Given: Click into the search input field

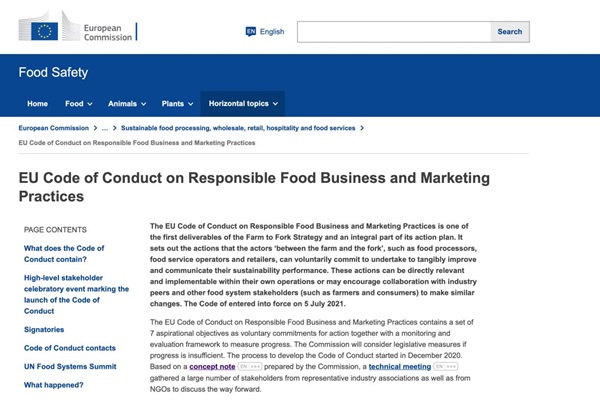Looking at the screenshot, I should point(394,32).
